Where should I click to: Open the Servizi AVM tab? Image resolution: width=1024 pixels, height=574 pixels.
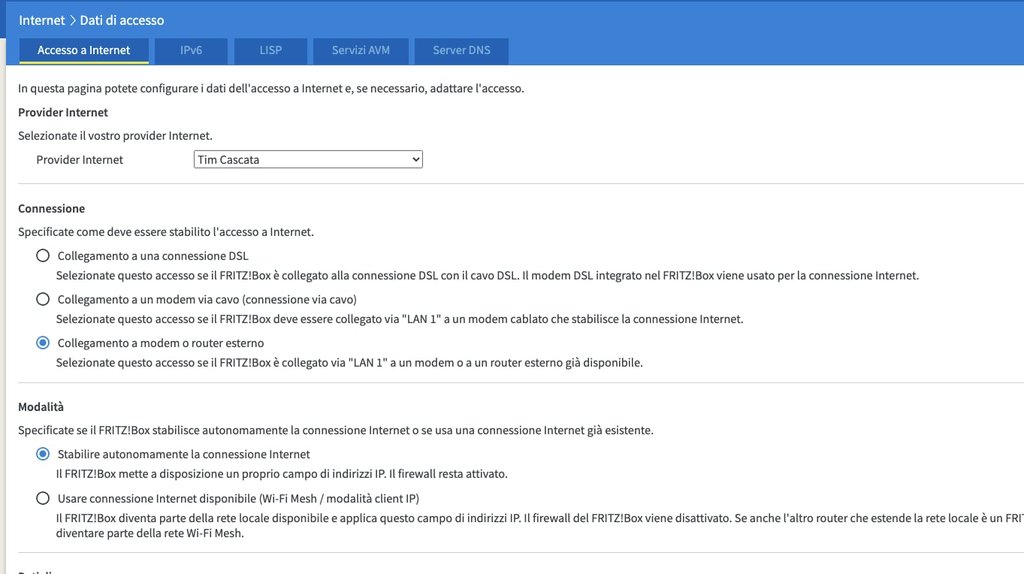361,50
